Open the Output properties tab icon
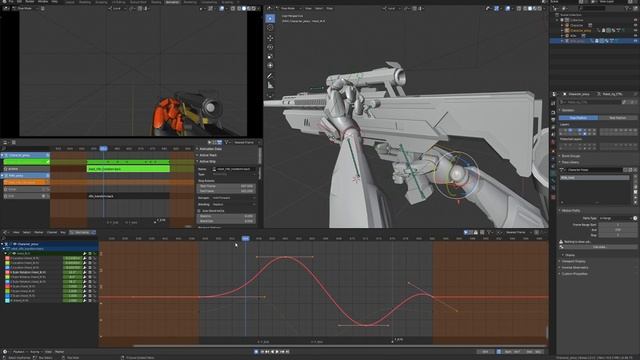The height and width of the screenshot is (360, 640). tap(553, 120)
